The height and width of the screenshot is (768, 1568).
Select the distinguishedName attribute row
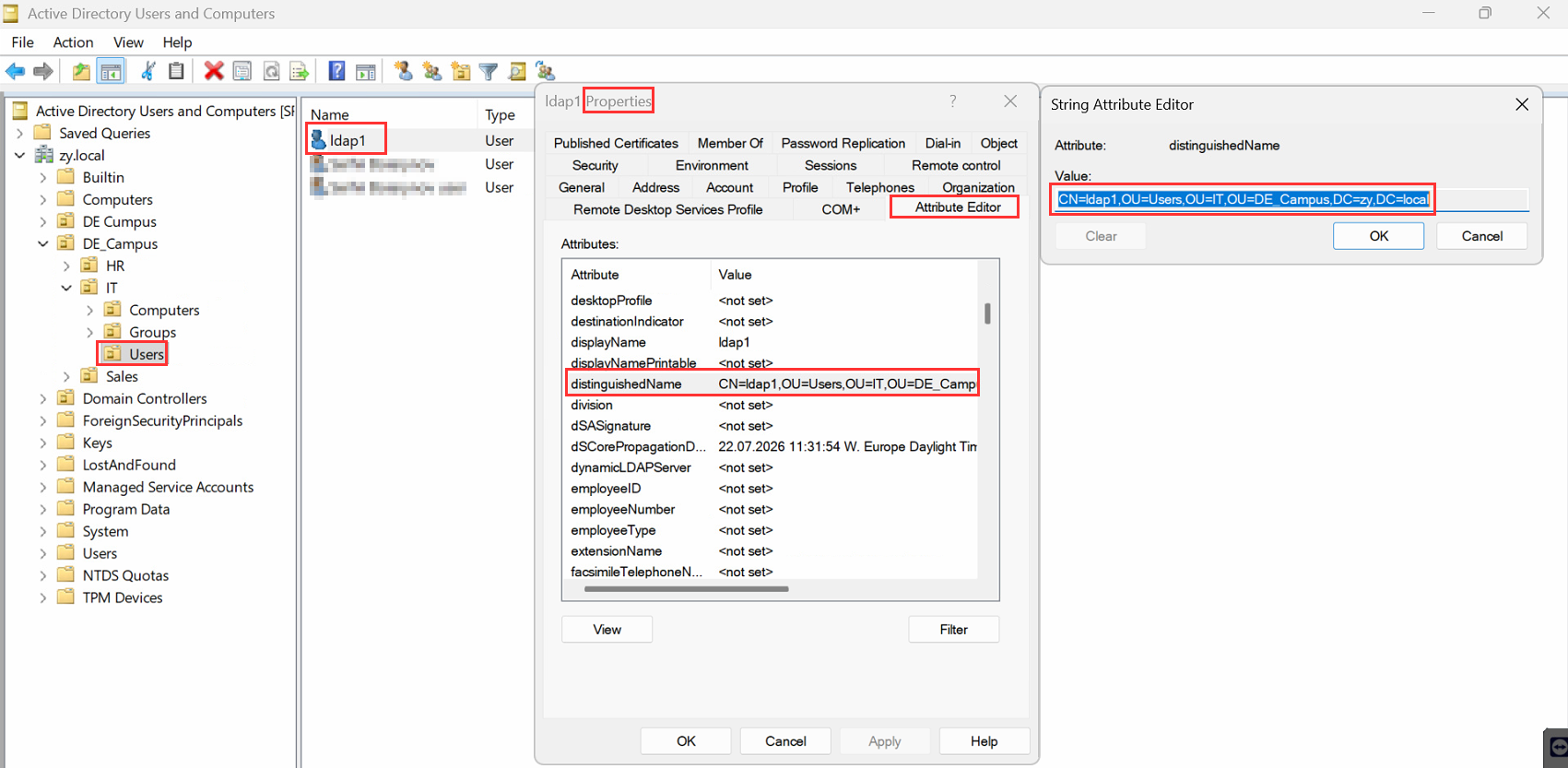click(x=771, y=384)
